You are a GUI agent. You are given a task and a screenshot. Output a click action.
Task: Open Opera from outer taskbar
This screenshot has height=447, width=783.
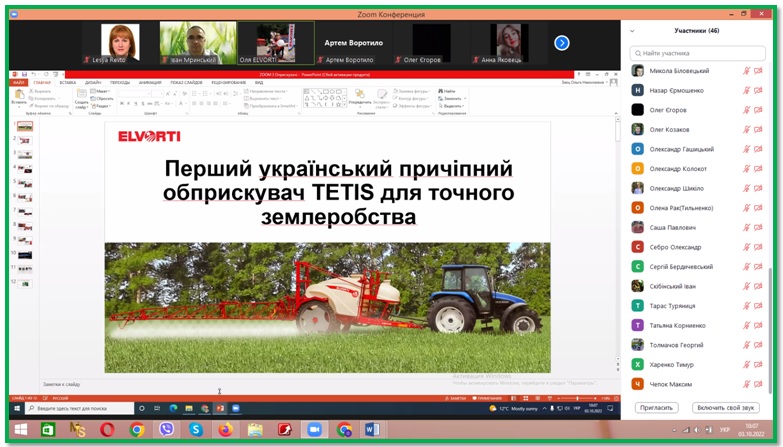pos(107,429)
